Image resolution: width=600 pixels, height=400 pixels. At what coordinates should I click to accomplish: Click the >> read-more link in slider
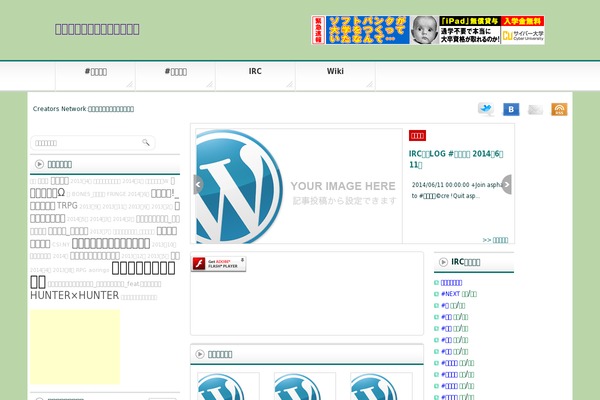[495, 240]
